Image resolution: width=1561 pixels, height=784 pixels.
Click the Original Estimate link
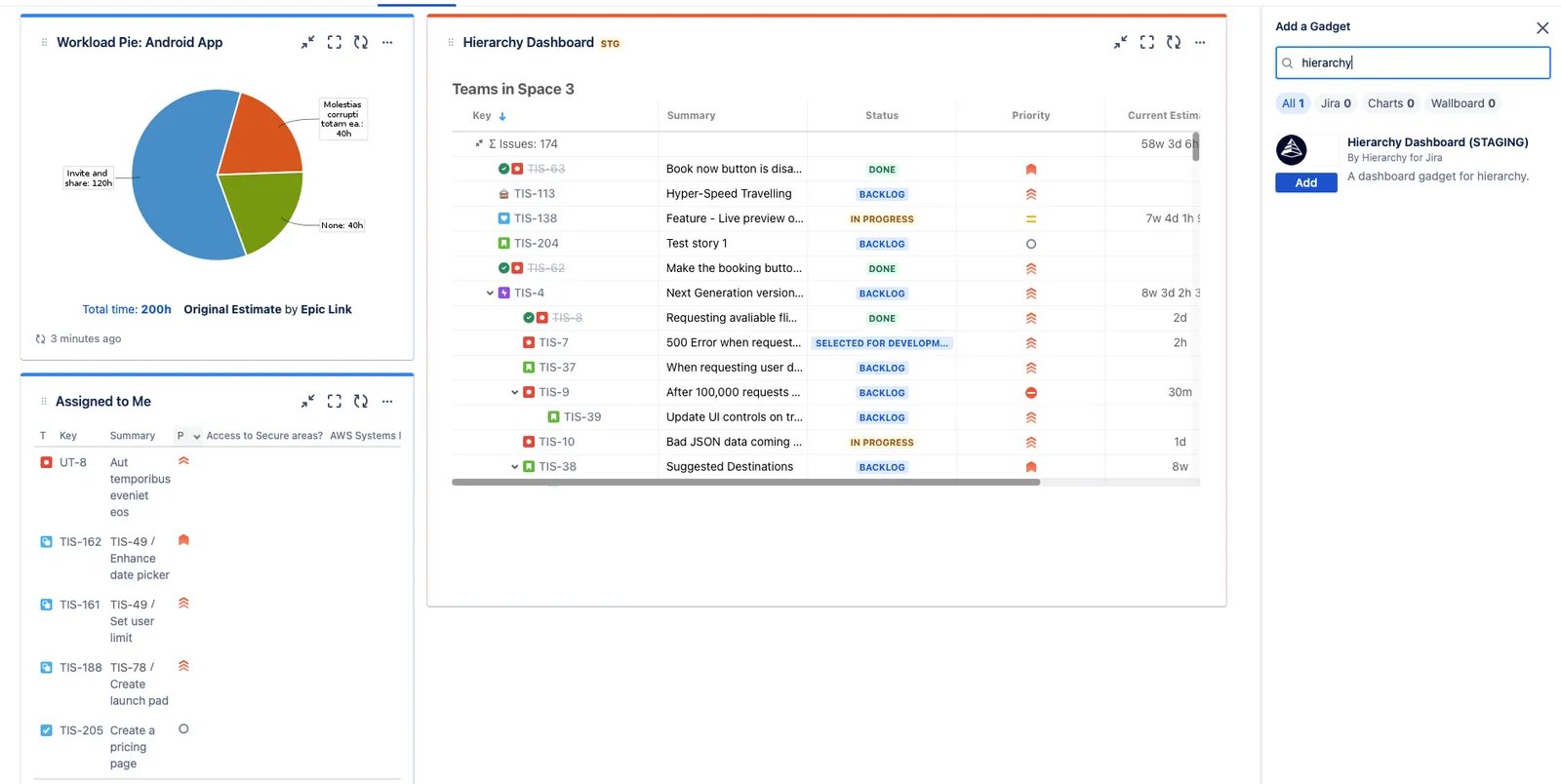[232, 309]
